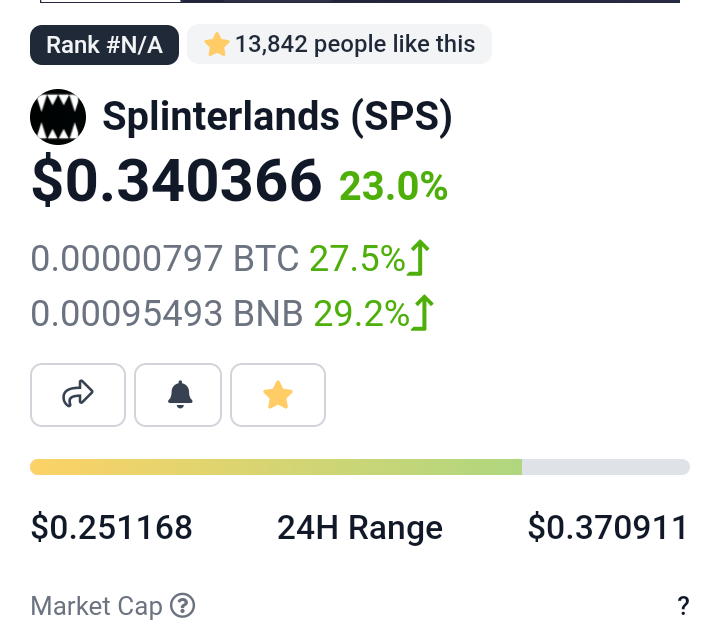Click the $0.251168 24H low value
This screenshot has width=720, height=633.
(112, 527)
